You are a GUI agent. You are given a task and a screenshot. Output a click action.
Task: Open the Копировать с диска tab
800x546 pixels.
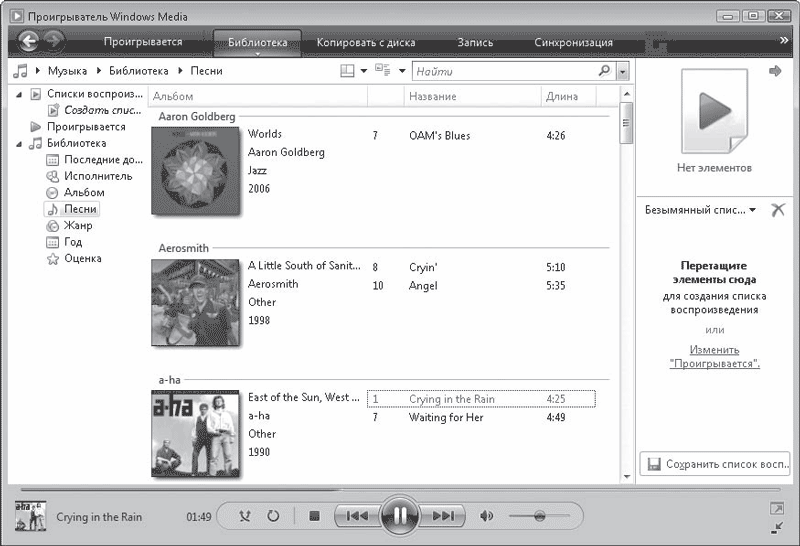pos(366,43)
